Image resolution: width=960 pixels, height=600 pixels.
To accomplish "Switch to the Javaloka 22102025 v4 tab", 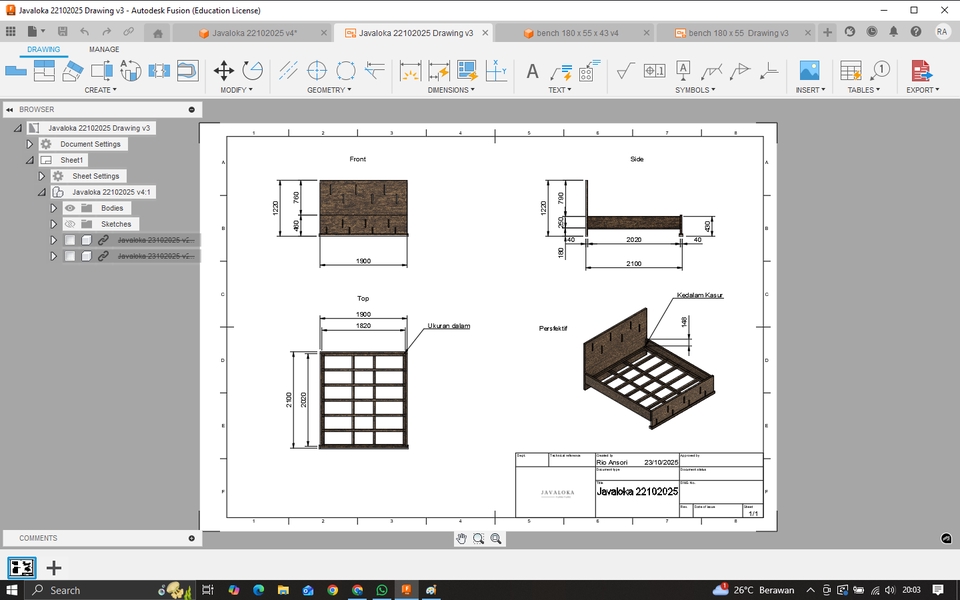I will pos(254,33).
